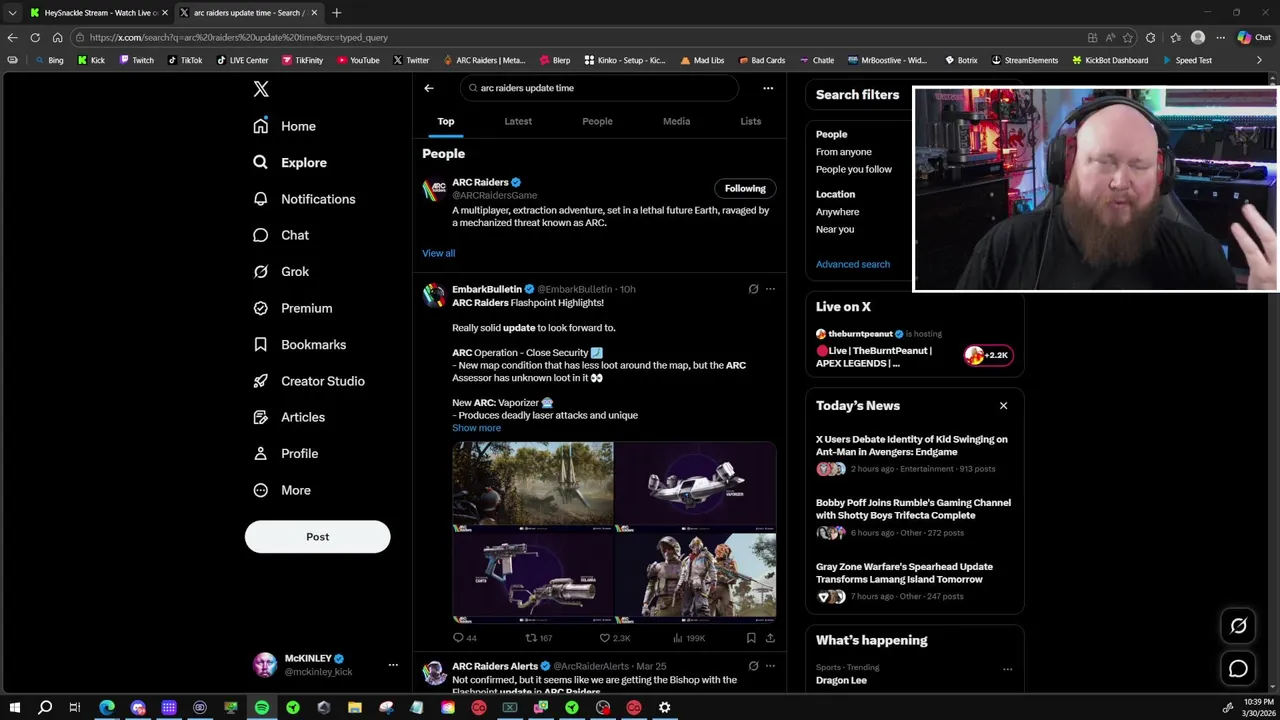The width and height of the screenshot is (1280, 720).
Task: Open the browser tab search dropdown
Action: tap(12, 13)
